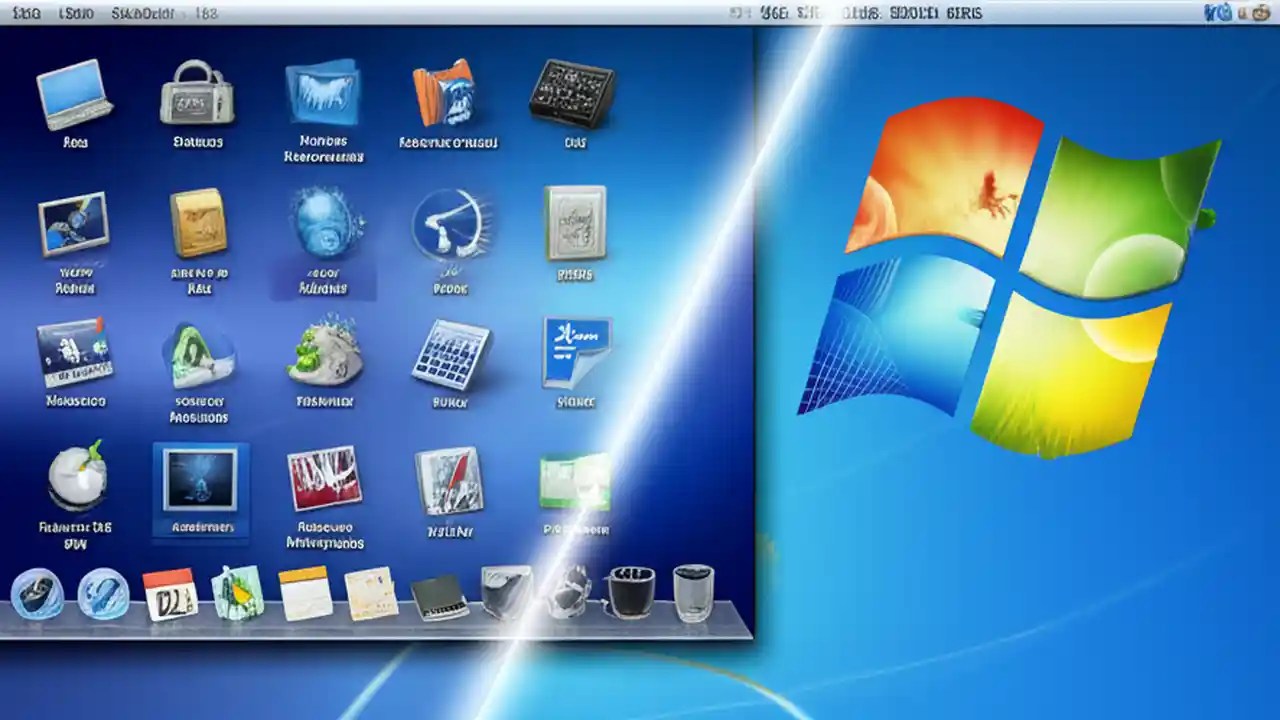Open the calendar icon in the dock

pyautogui.click(x=170, y=593)
